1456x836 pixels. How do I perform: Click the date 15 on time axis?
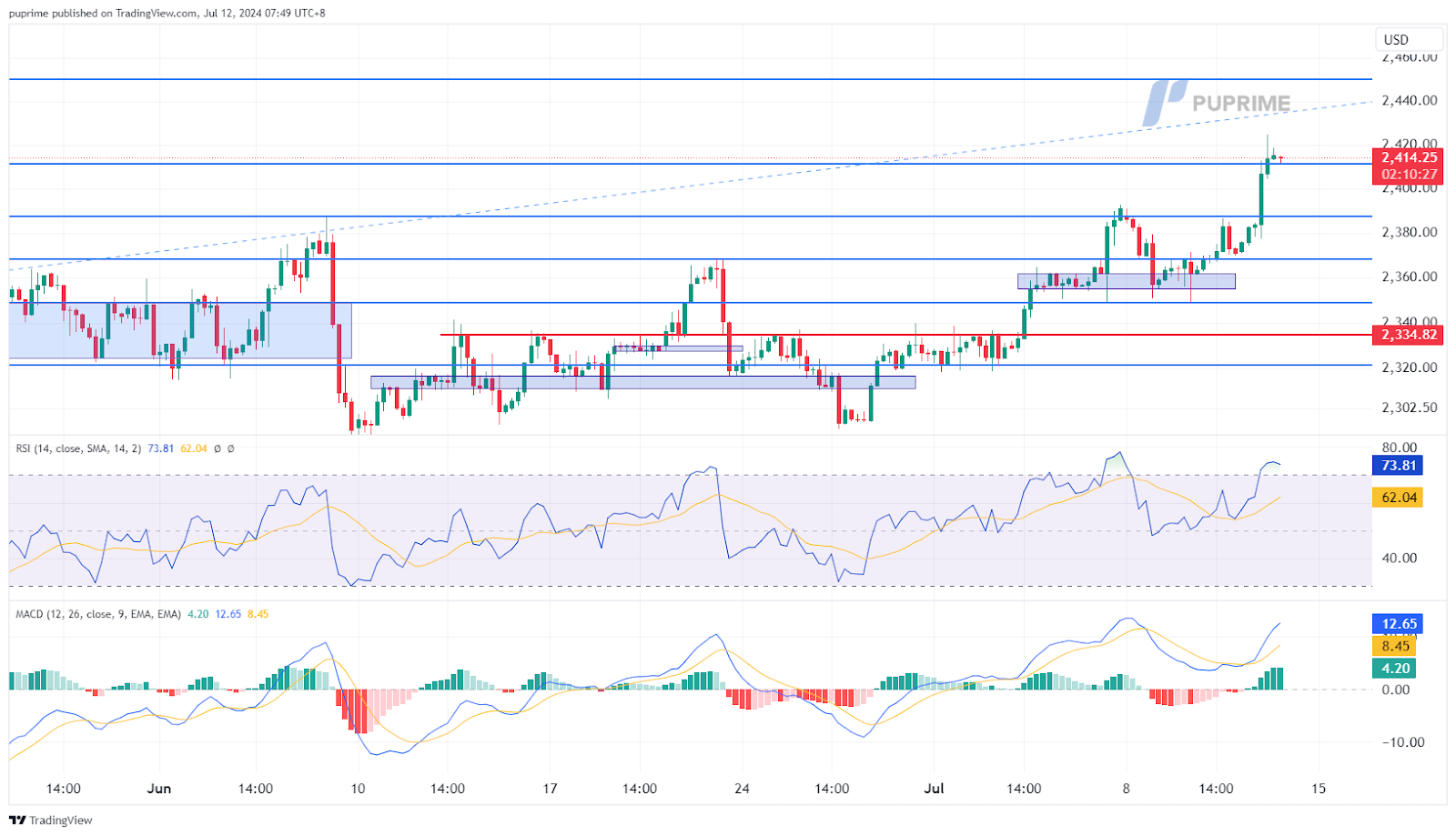1319,789
